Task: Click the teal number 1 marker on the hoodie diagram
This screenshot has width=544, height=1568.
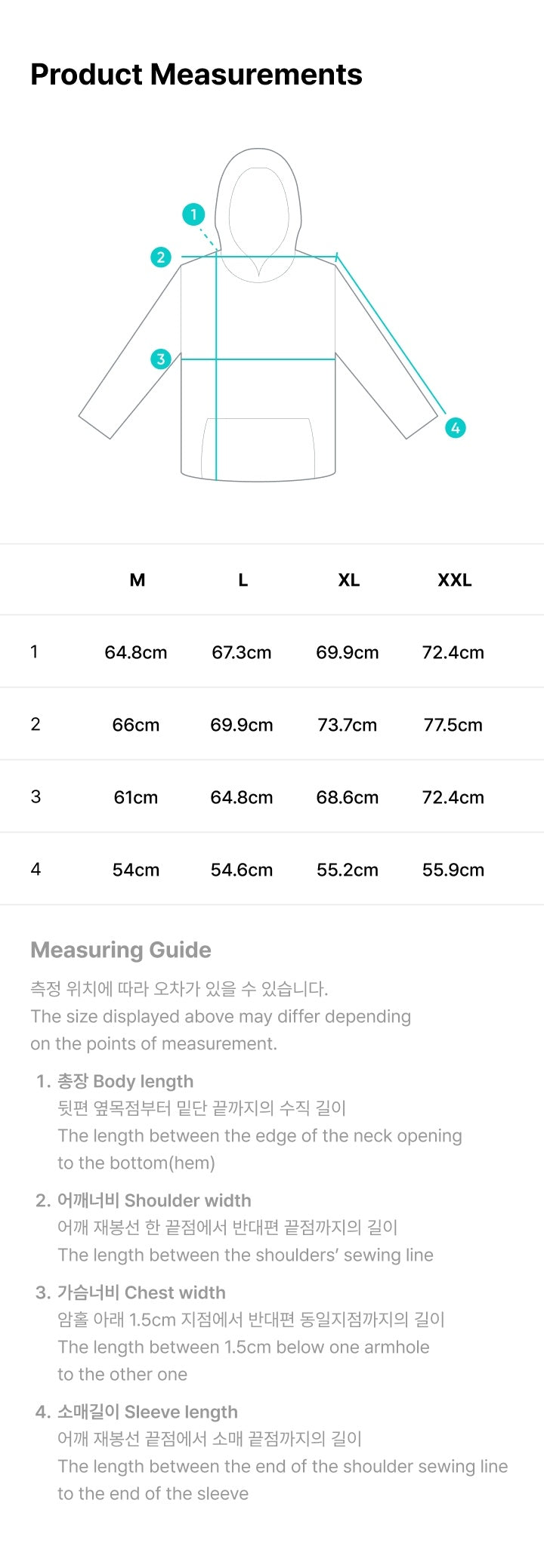Action: 193,214
